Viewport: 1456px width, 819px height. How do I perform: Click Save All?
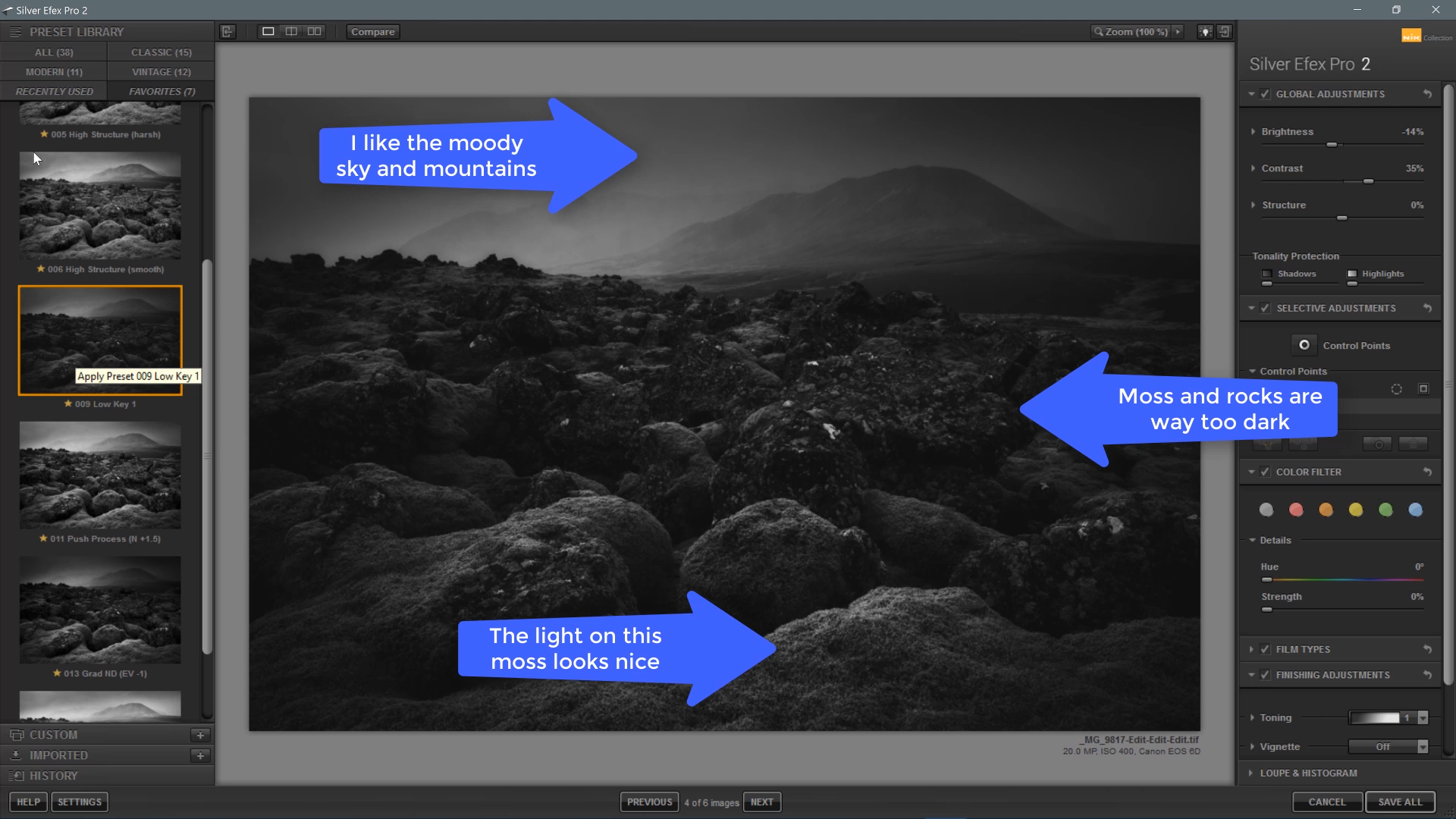pyautogui.click(x=1400, y=802)
